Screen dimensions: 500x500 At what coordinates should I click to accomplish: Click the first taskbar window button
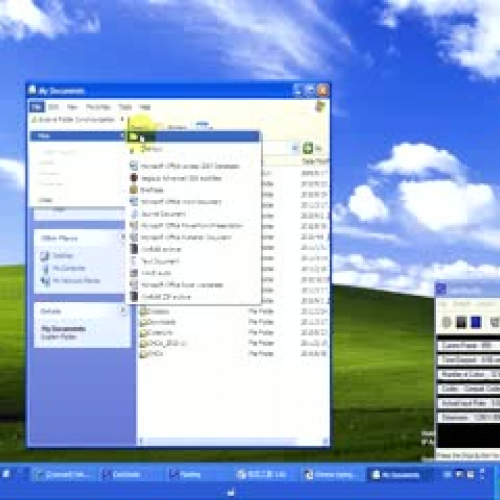point(64,475)
